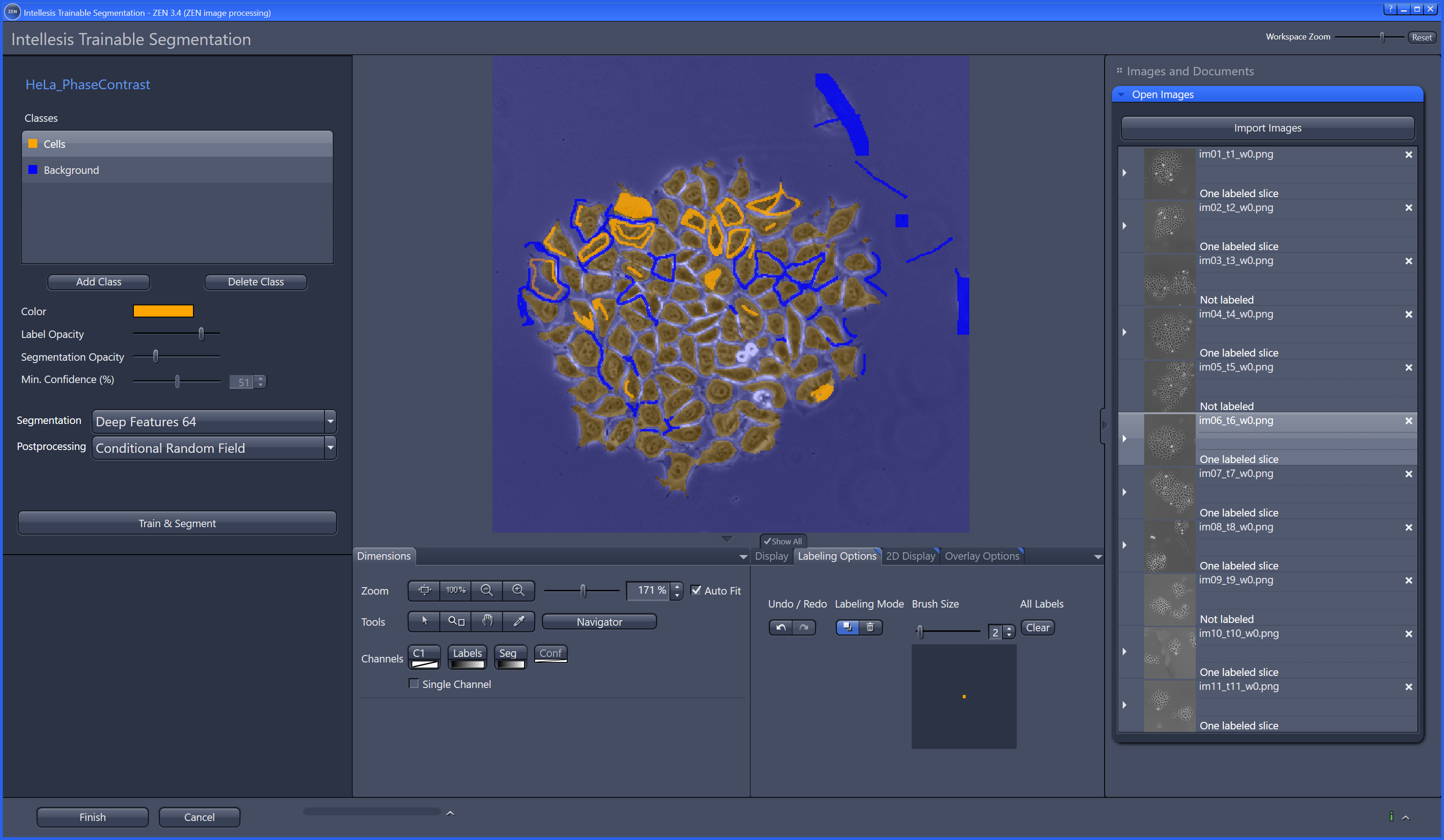Click the zoom out magnifier icon
The image size is (1444, 840).
click(x=486, y=590)
